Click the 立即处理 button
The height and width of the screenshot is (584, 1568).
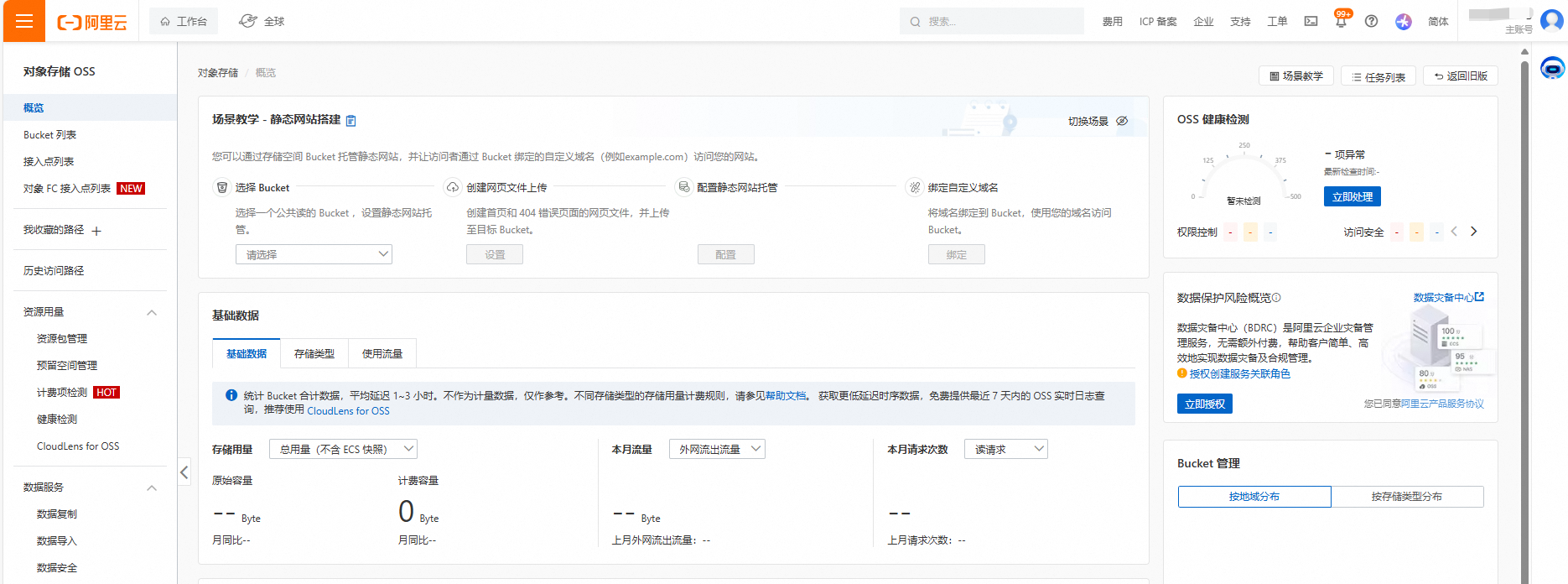point(1353,196)
